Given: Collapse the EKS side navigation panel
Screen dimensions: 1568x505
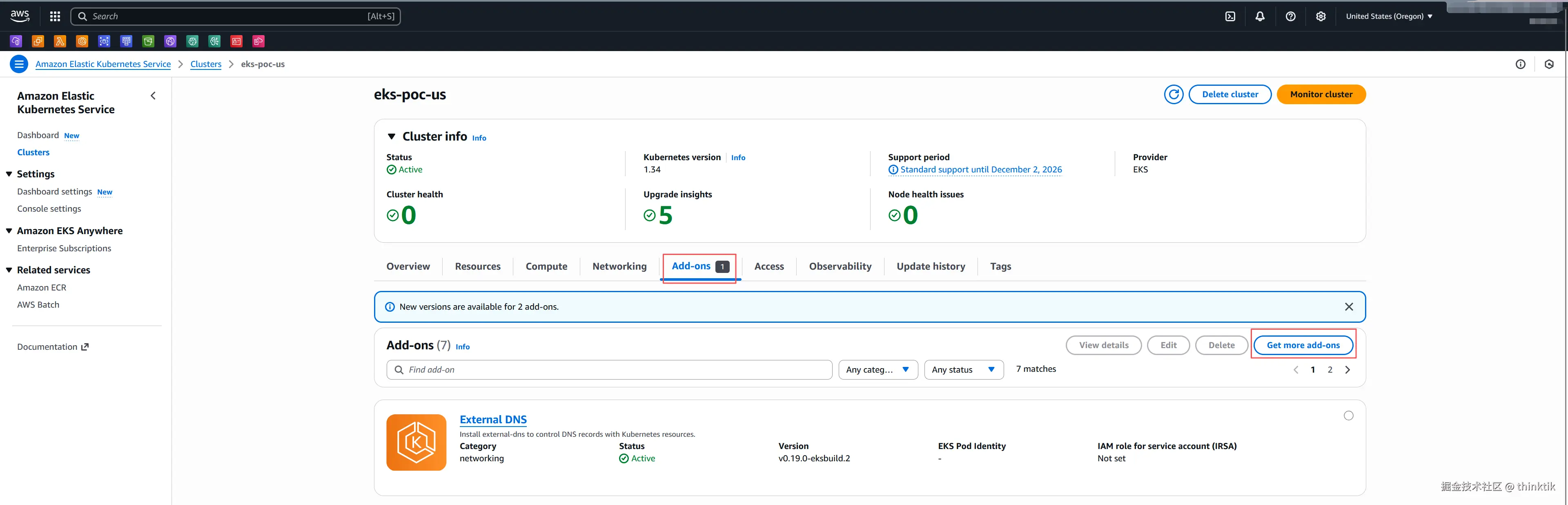Looking at the screenshot, I should click(153, 96).
